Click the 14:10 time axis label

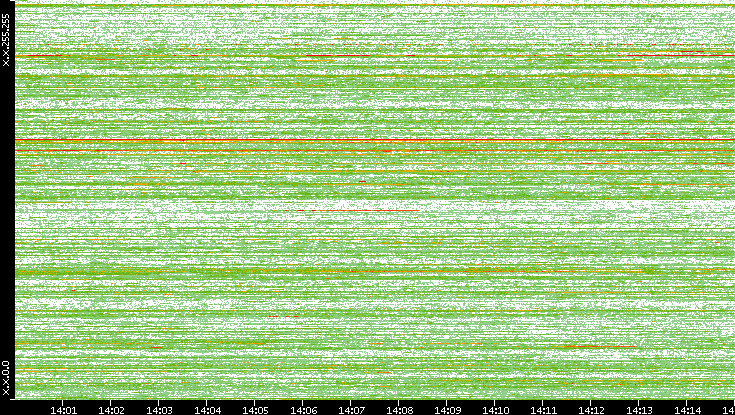tap(495, 410)
